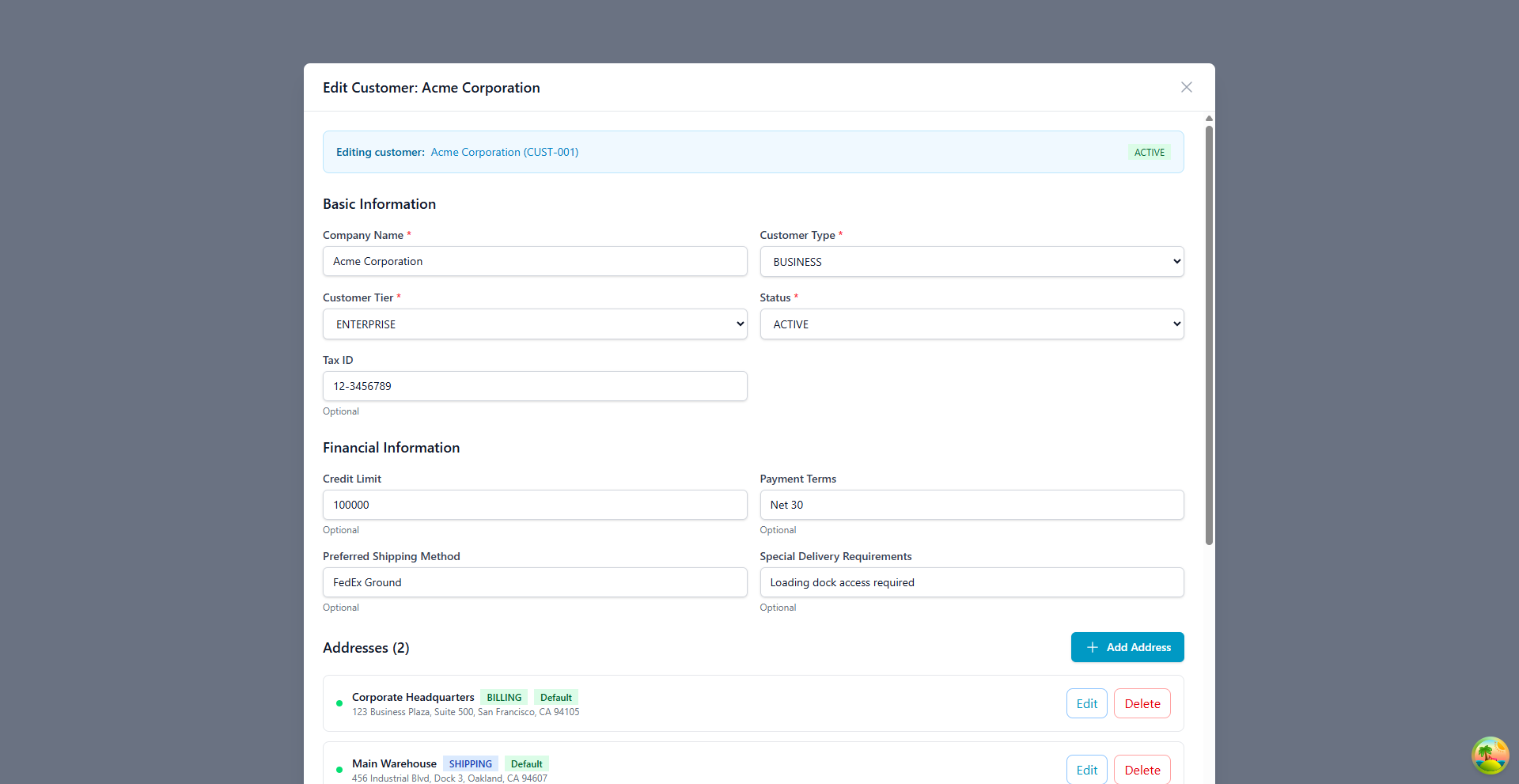Click the Add Address button

click(1127, 647)
